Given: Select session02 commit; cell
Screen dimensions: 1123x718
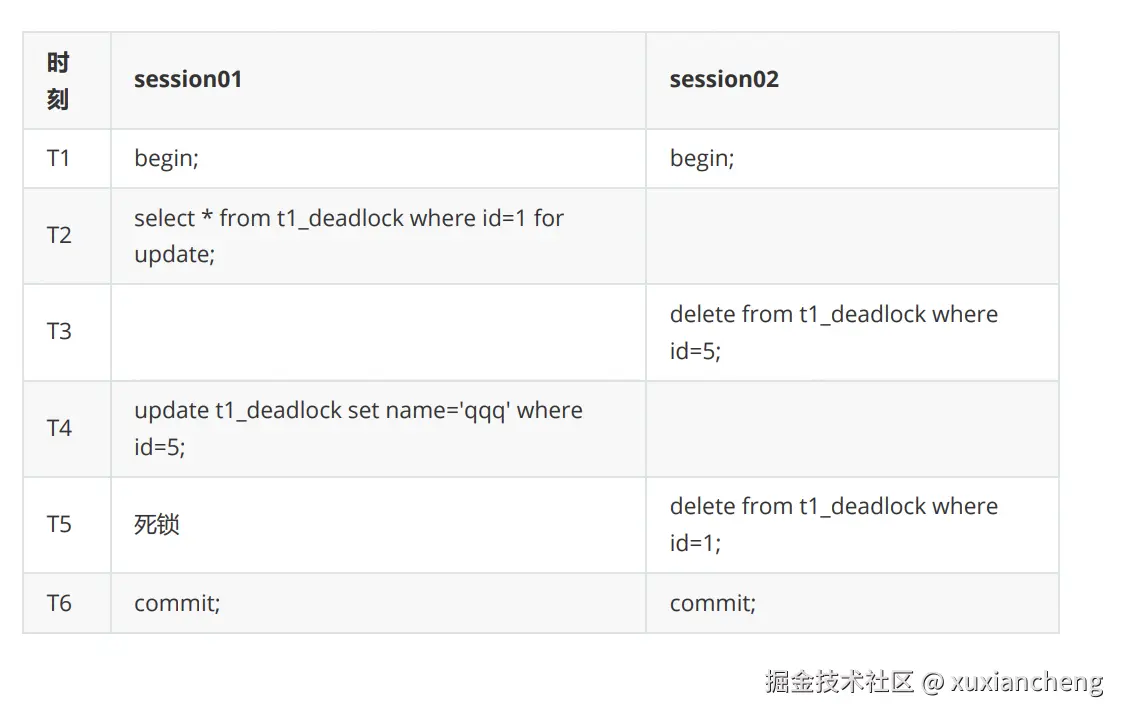Looking at the screenshot, I should [x=712, y=603].
